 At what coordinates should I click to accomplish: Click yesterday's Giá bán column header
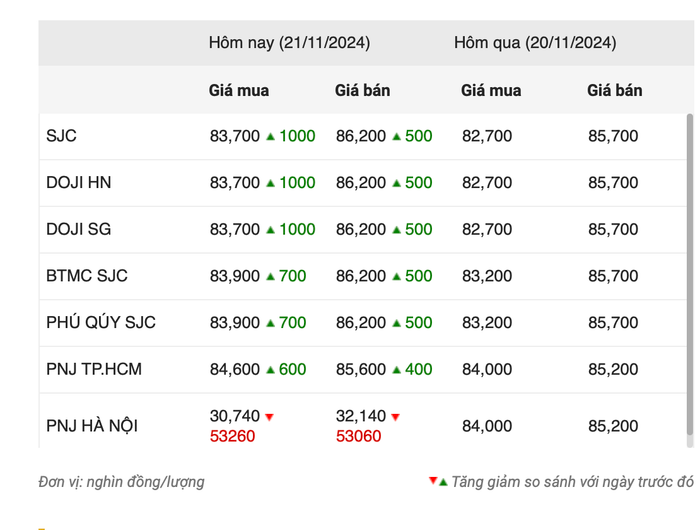click(615, 91)
